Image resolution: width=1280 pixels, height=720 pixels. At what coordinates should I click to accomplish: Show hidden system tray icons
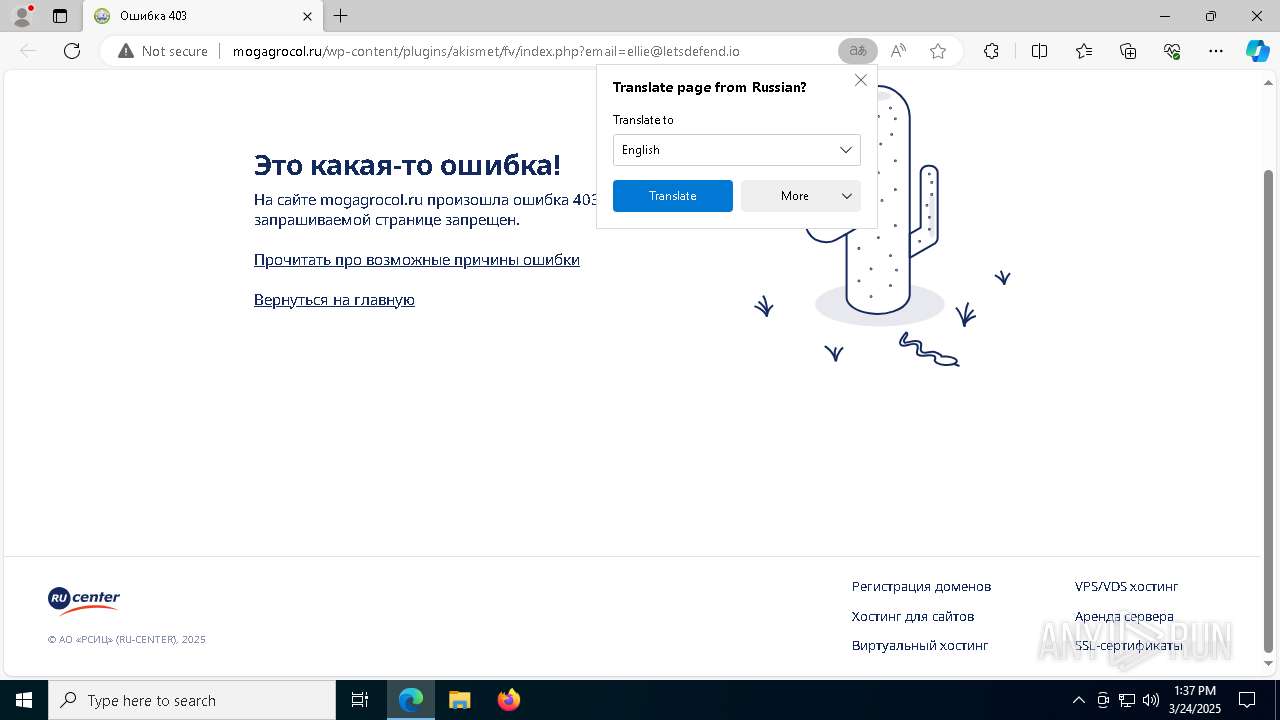pos(1078,700)
